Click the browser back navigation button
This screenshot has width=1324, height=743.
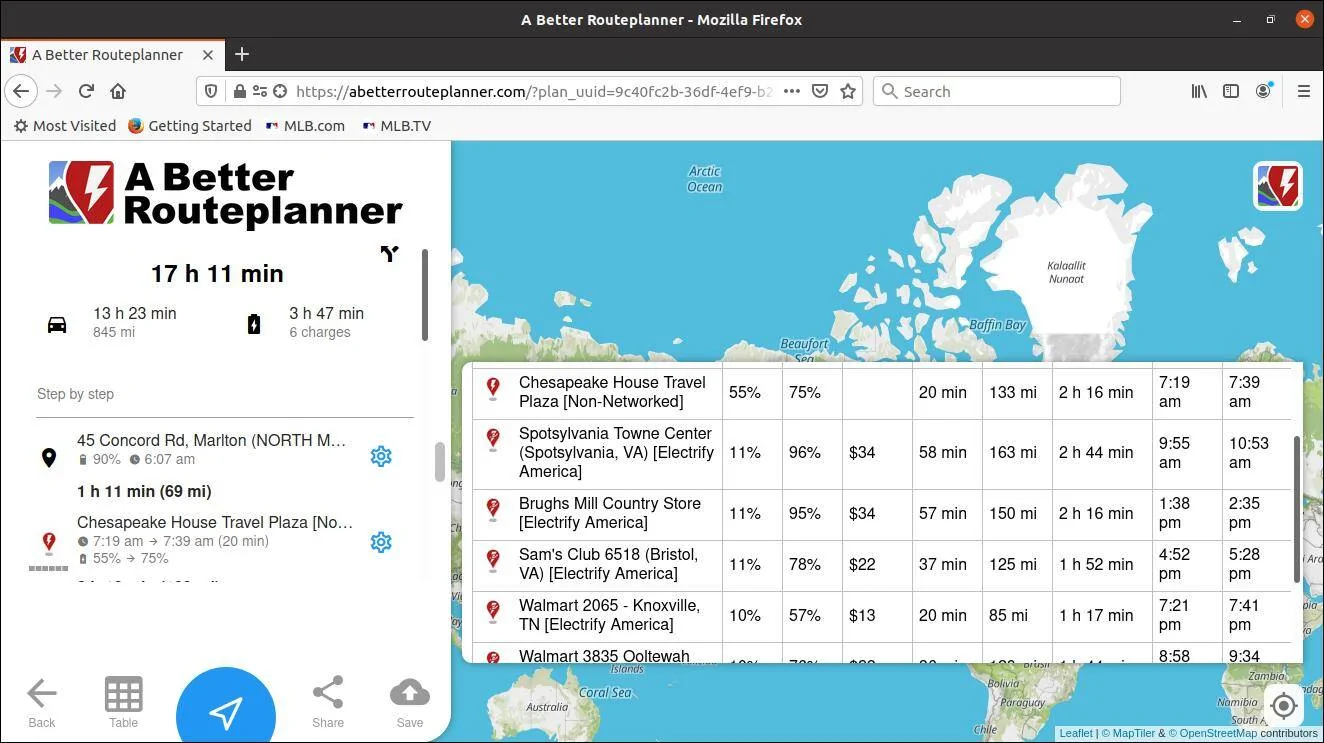[21, 91]
